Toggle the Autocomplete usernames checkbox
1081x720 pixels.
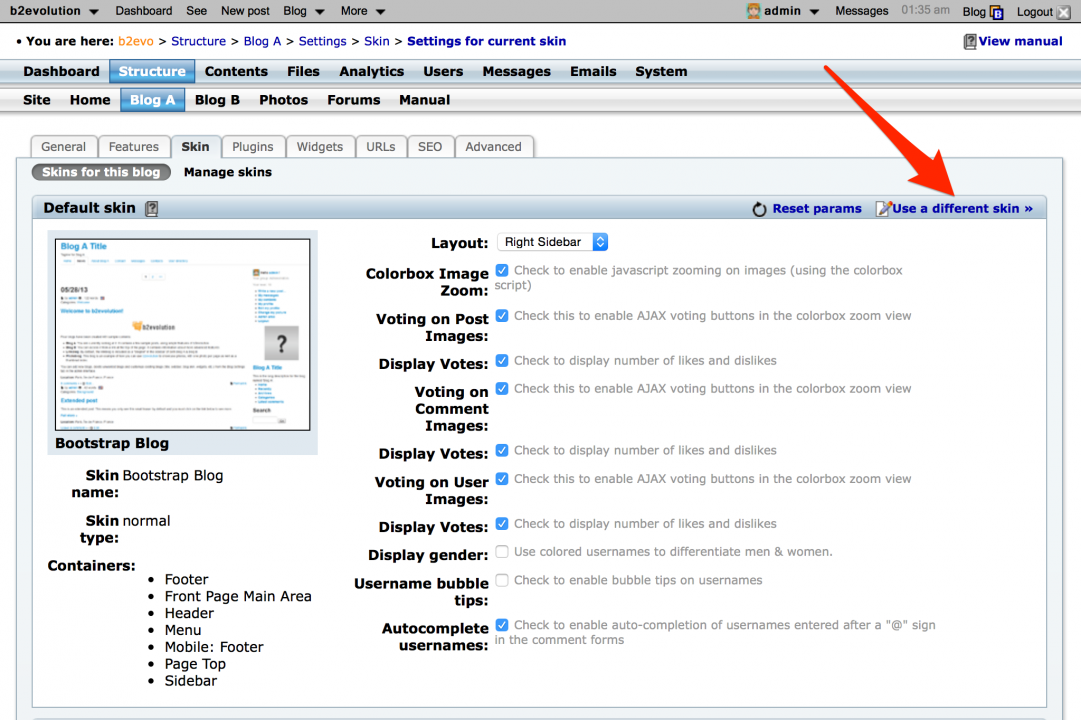point(502,625)
